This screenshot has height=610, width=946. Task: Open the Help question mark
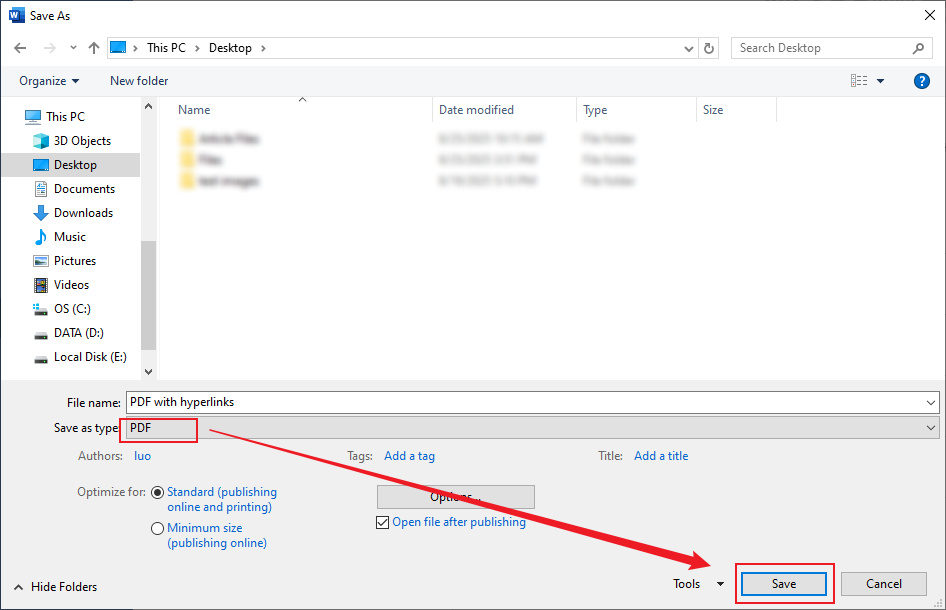pos(921,80)
